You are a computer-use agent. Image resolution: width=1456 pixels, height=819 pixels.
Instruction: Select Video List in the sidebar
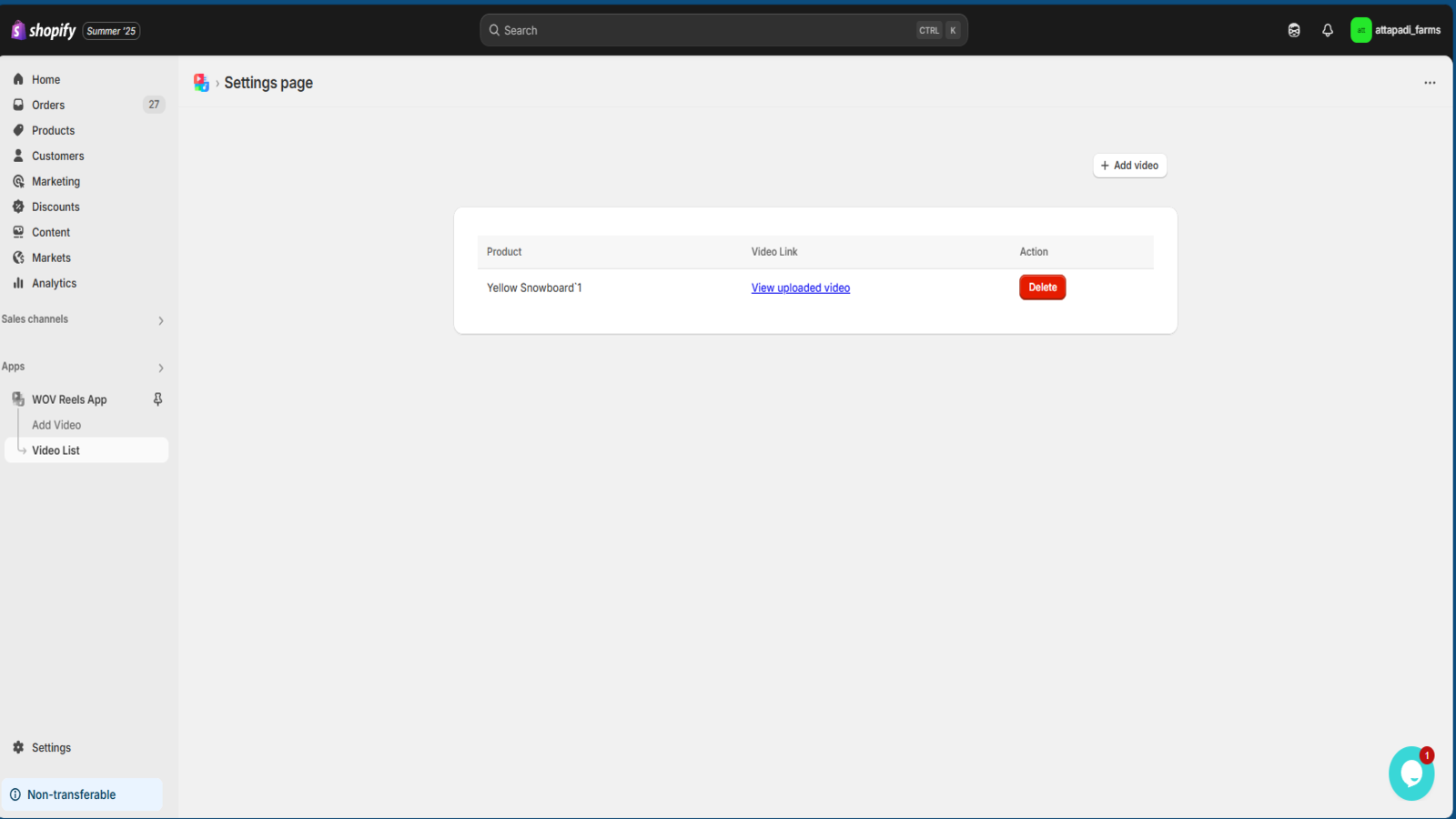click(x=56, y=450)
